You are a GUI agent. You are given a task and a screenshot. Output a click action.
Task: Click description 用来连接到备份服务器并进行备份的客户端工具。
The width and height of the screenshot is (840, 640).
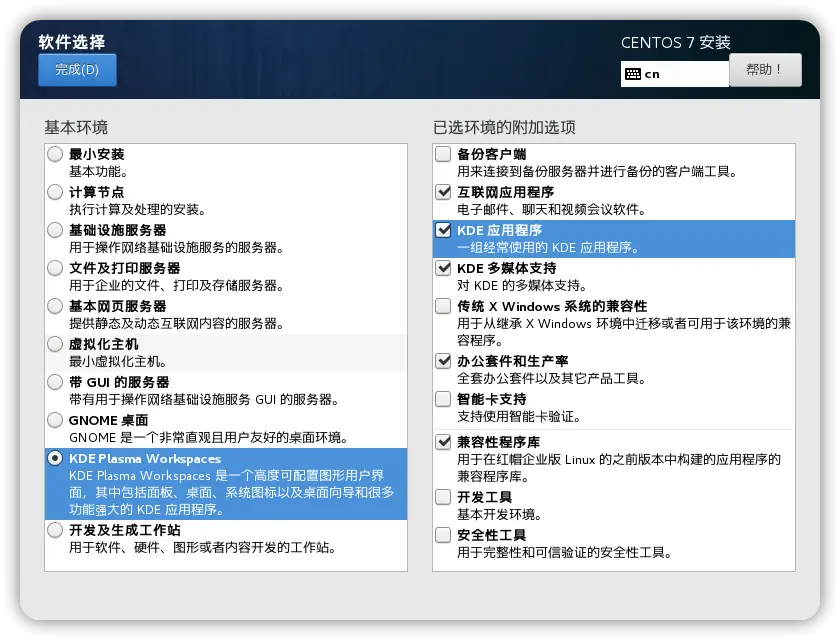[x=598, y=172]
